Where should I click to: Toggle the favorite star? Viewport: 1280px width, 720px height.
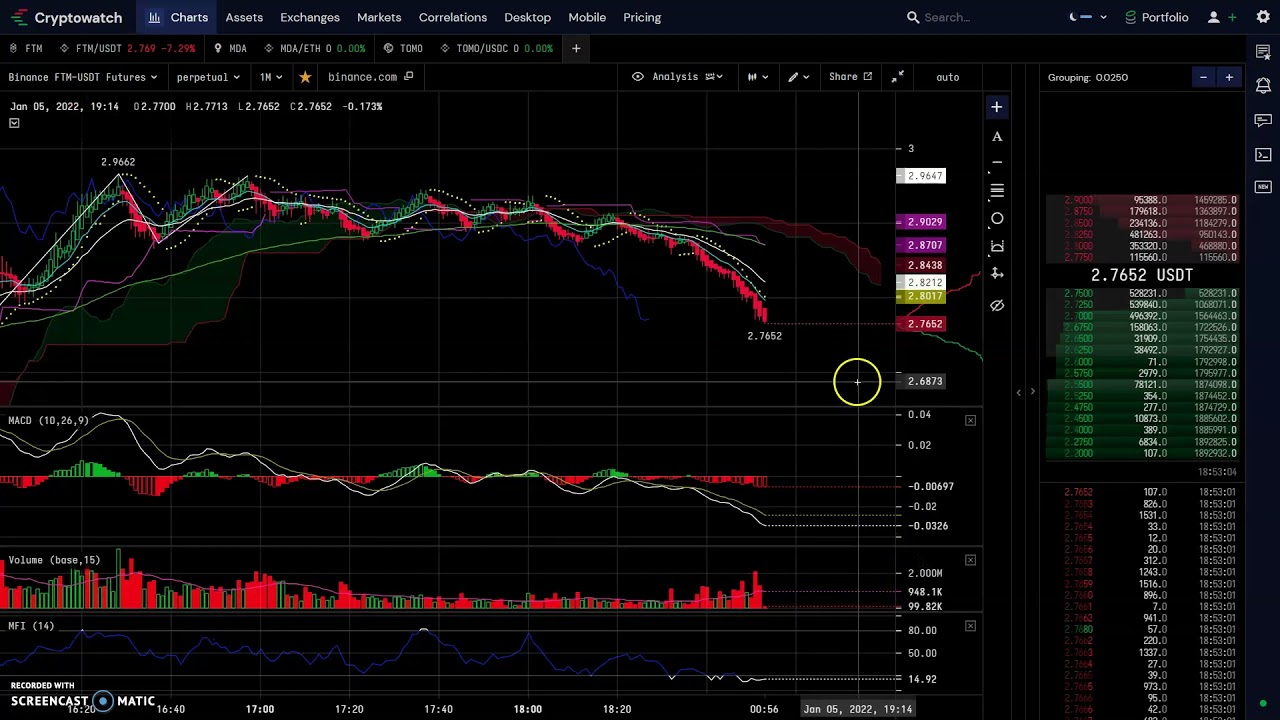[305, 77]
